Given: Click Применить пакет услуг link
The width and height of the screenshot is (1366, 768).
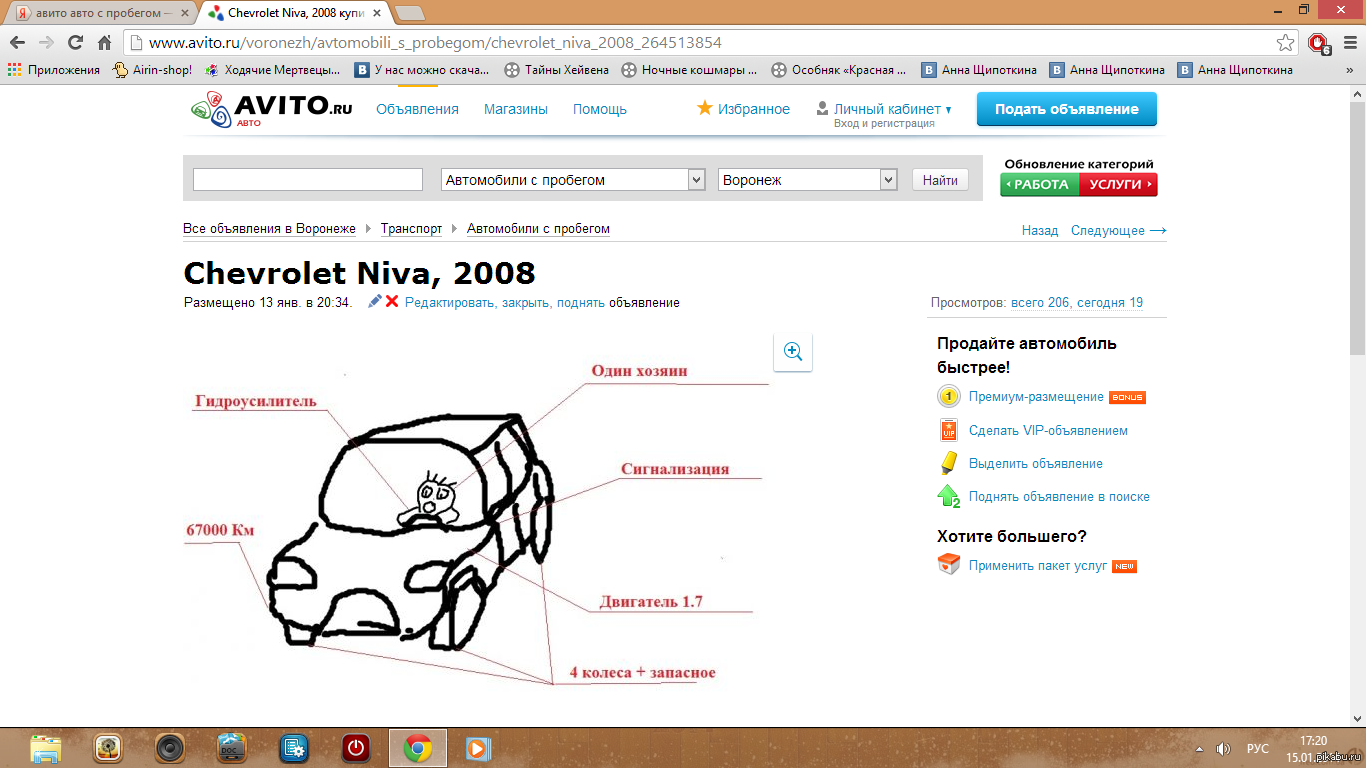Looking at the screenshot, I should click(1038, 565).
